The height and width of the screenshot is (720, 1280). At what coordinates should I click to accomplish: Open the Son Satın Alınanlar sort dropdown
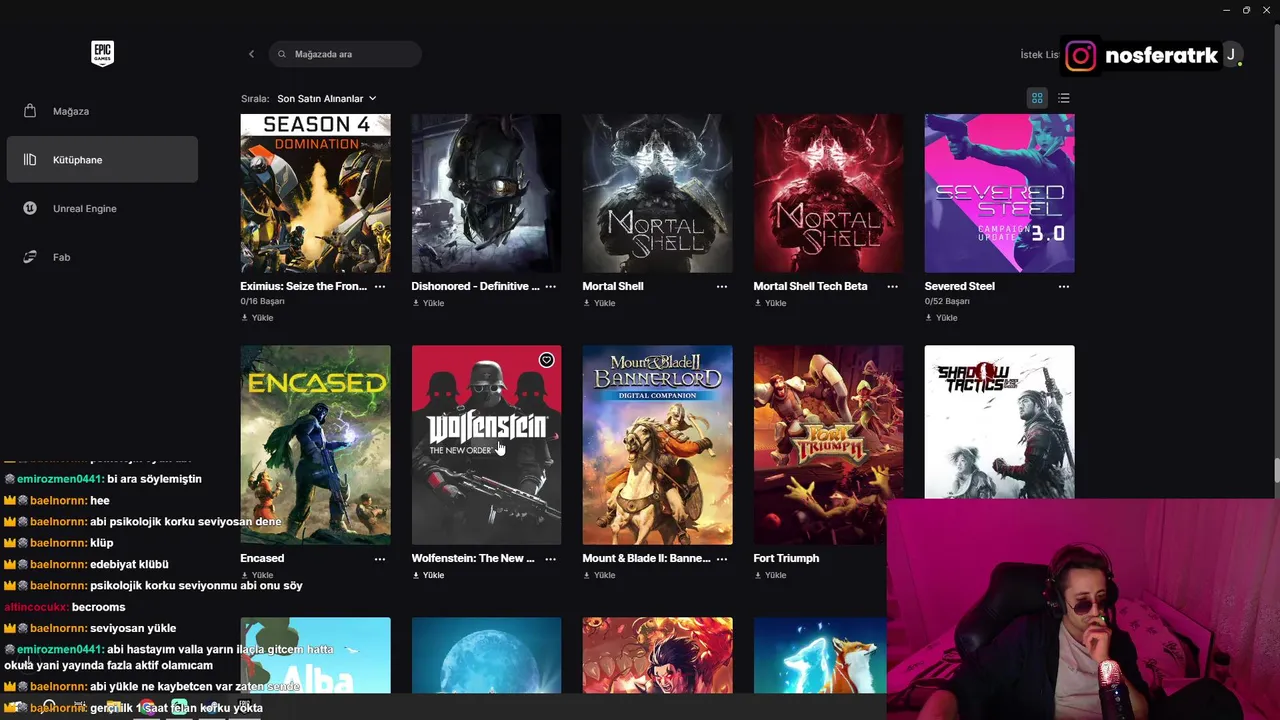327,99
